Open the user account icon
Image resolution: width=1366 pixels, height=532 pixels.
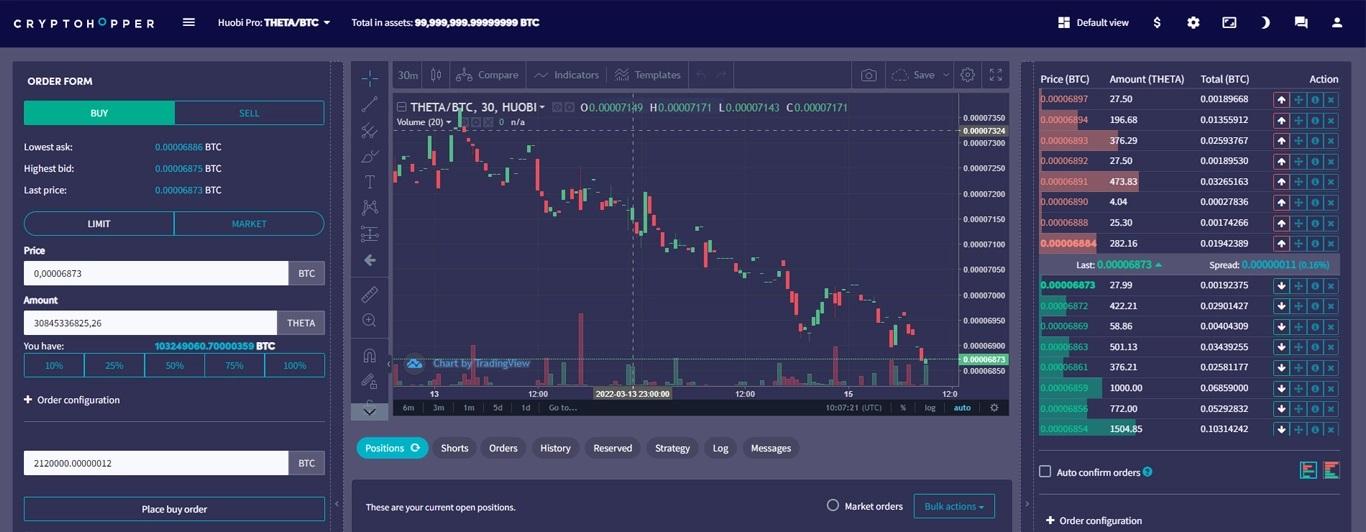[x=1337, y=22]
